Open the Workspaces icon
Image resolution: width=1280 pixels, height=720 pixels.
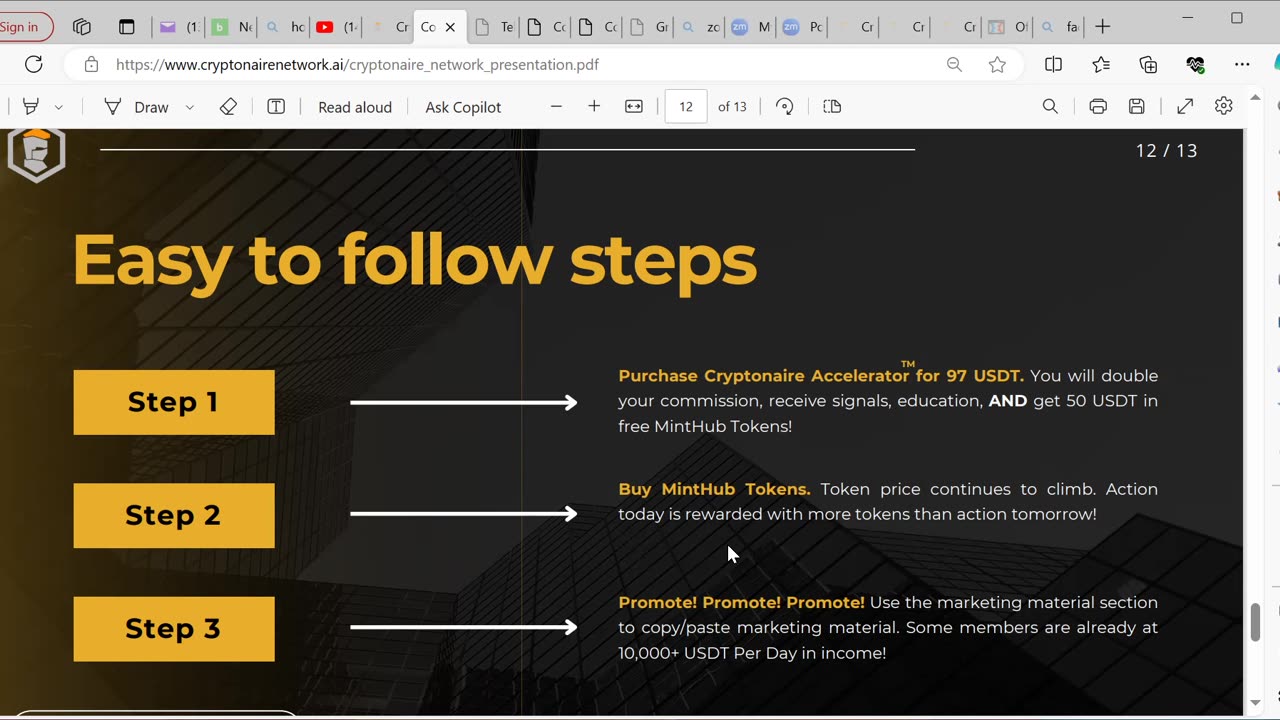tap(82, 27)
